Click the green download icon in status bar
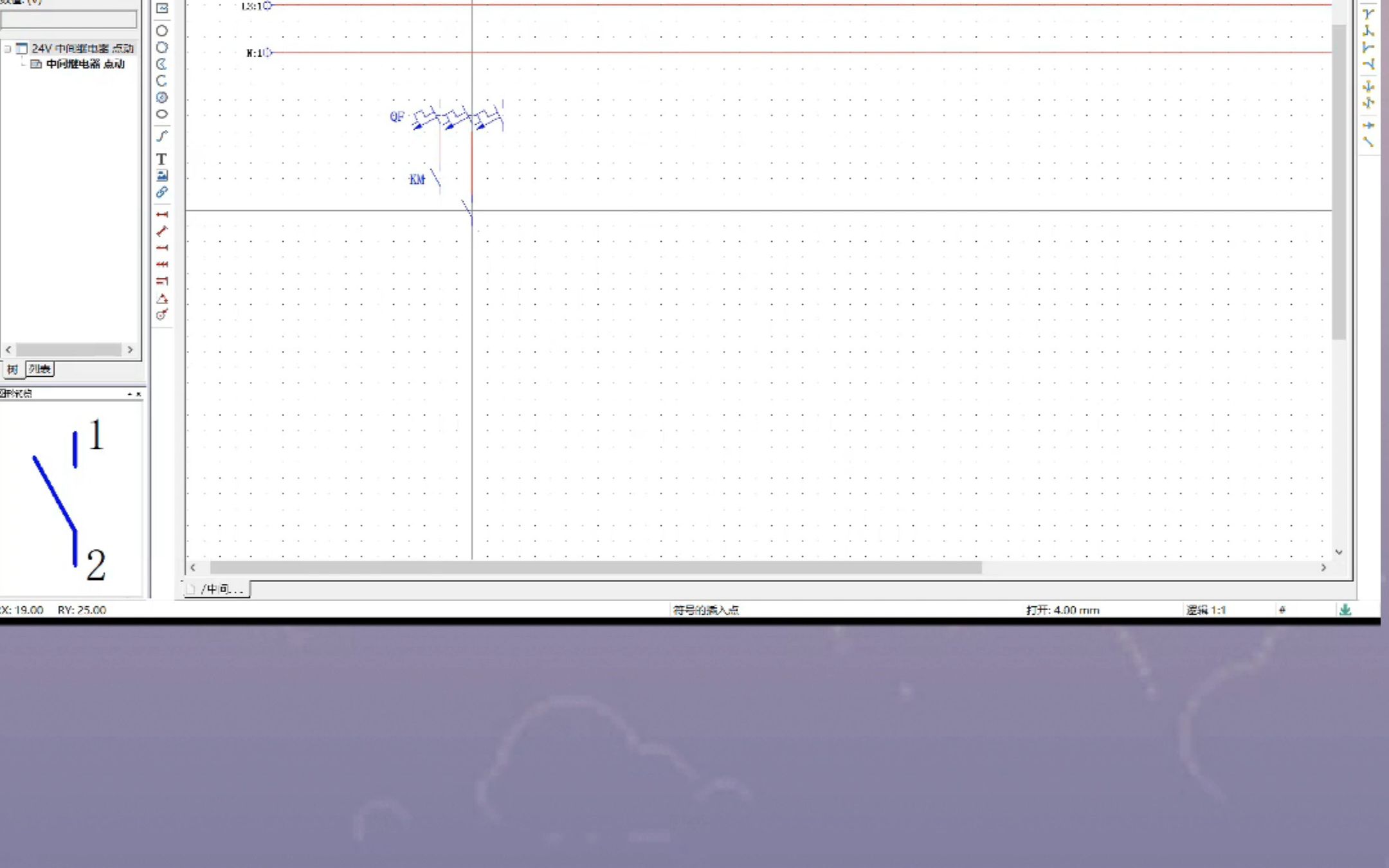Screen dimensions: 1389x868 point(1345,610)
